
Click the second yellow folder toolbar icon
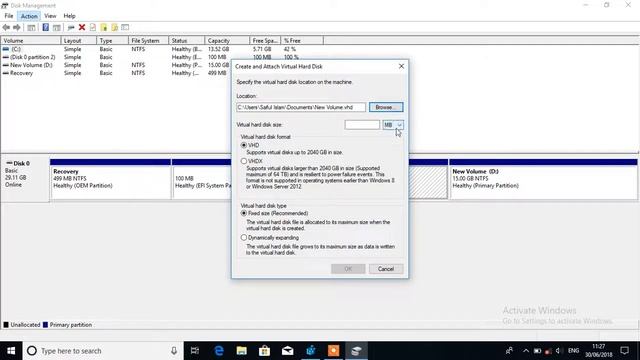tap(114, 27)
